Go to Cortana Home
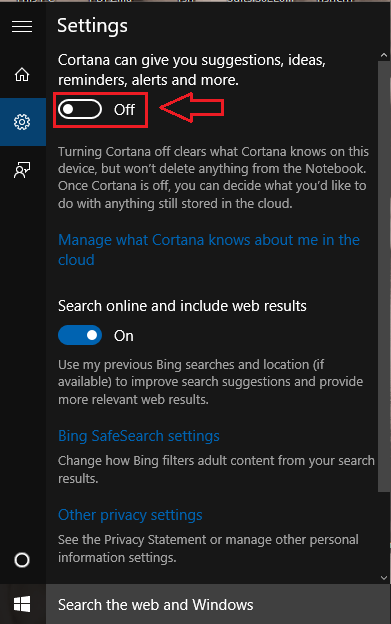 22,74
